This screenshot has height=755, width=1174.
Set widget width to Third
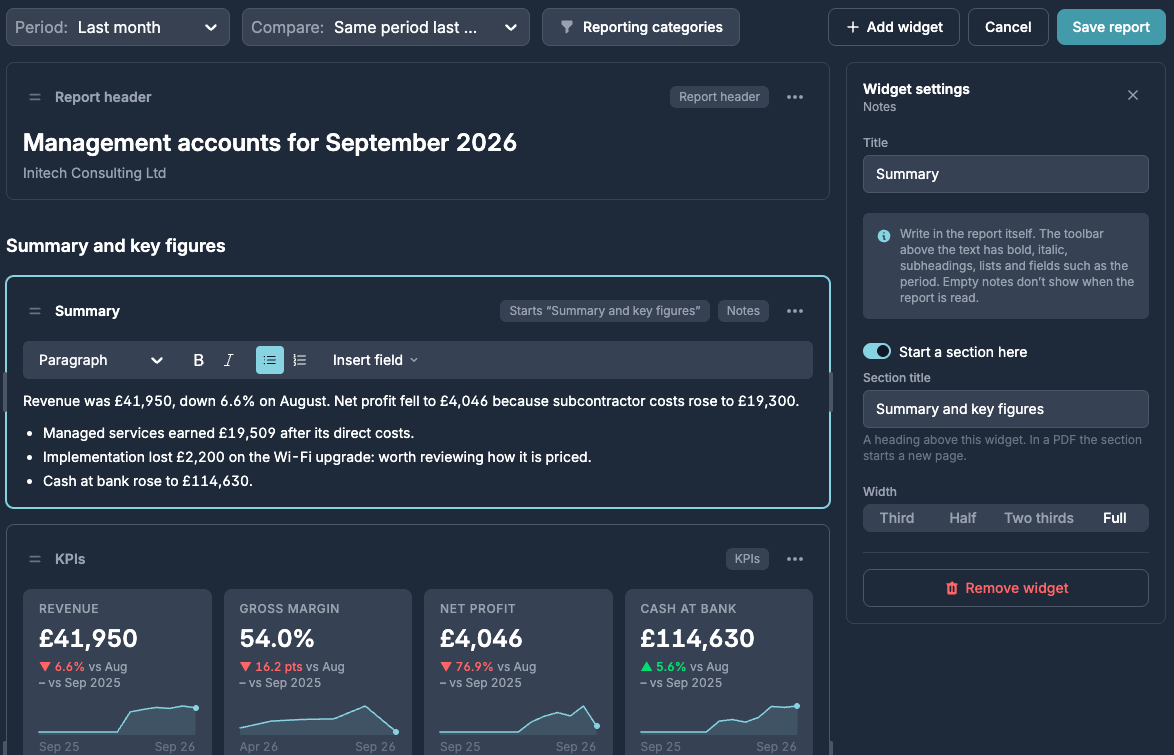897,518
